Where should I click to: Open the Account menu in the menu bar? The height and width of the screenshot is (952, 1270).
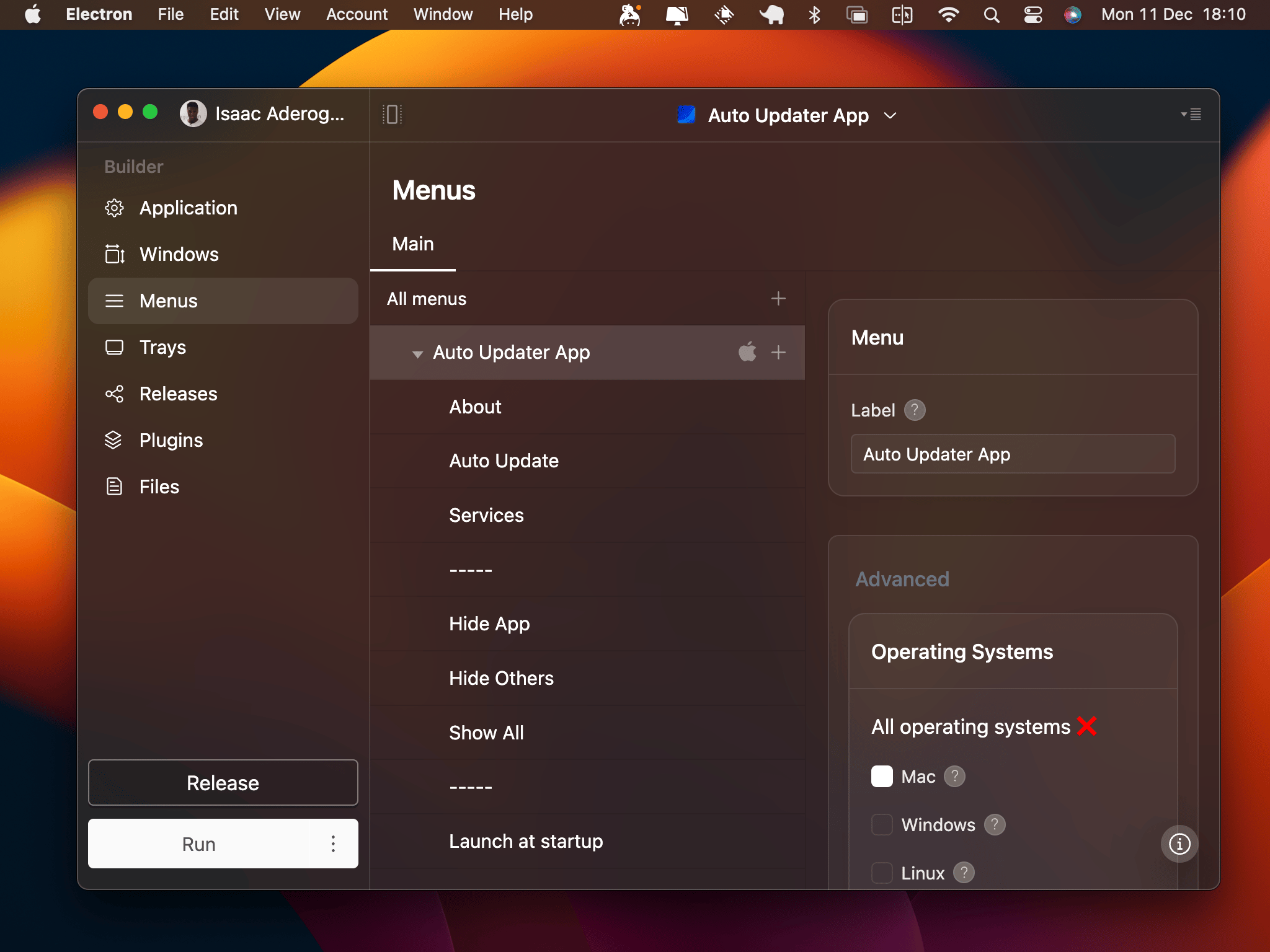[x=357, y=14]
